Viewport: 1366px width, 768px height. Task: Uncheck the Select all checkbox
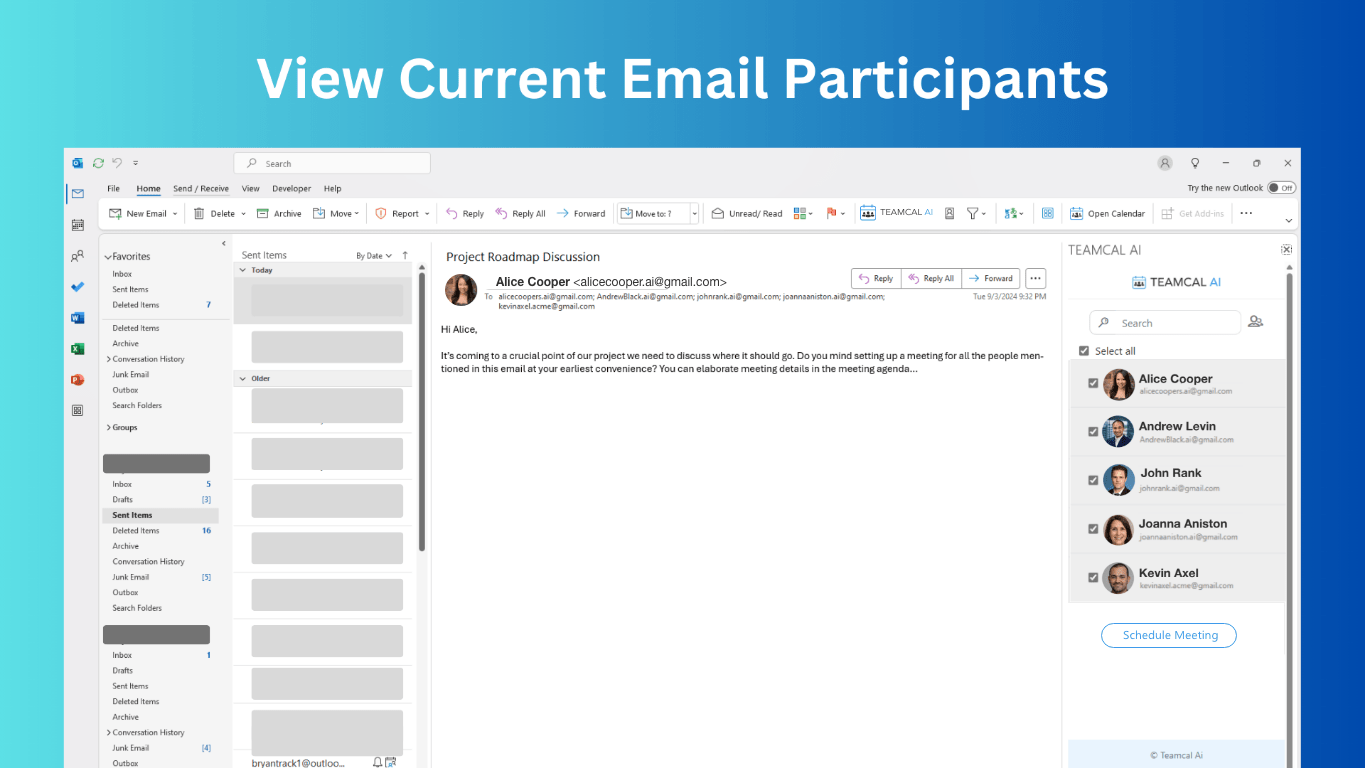pos(1084,351)
